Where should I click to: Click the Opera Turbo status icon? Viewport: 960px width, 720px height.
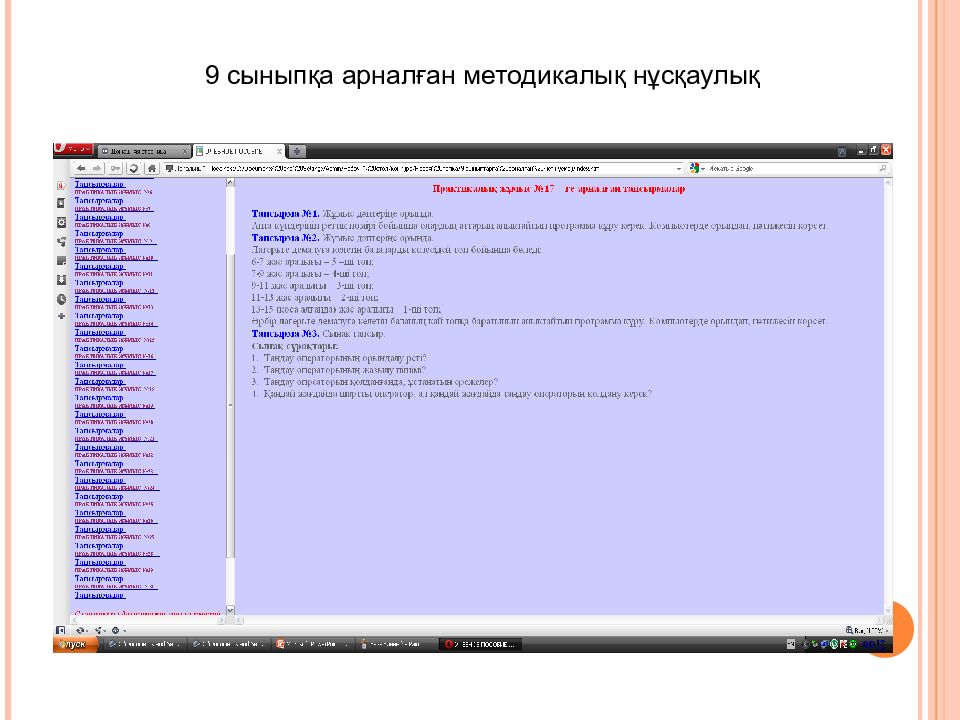click(118, 630)
